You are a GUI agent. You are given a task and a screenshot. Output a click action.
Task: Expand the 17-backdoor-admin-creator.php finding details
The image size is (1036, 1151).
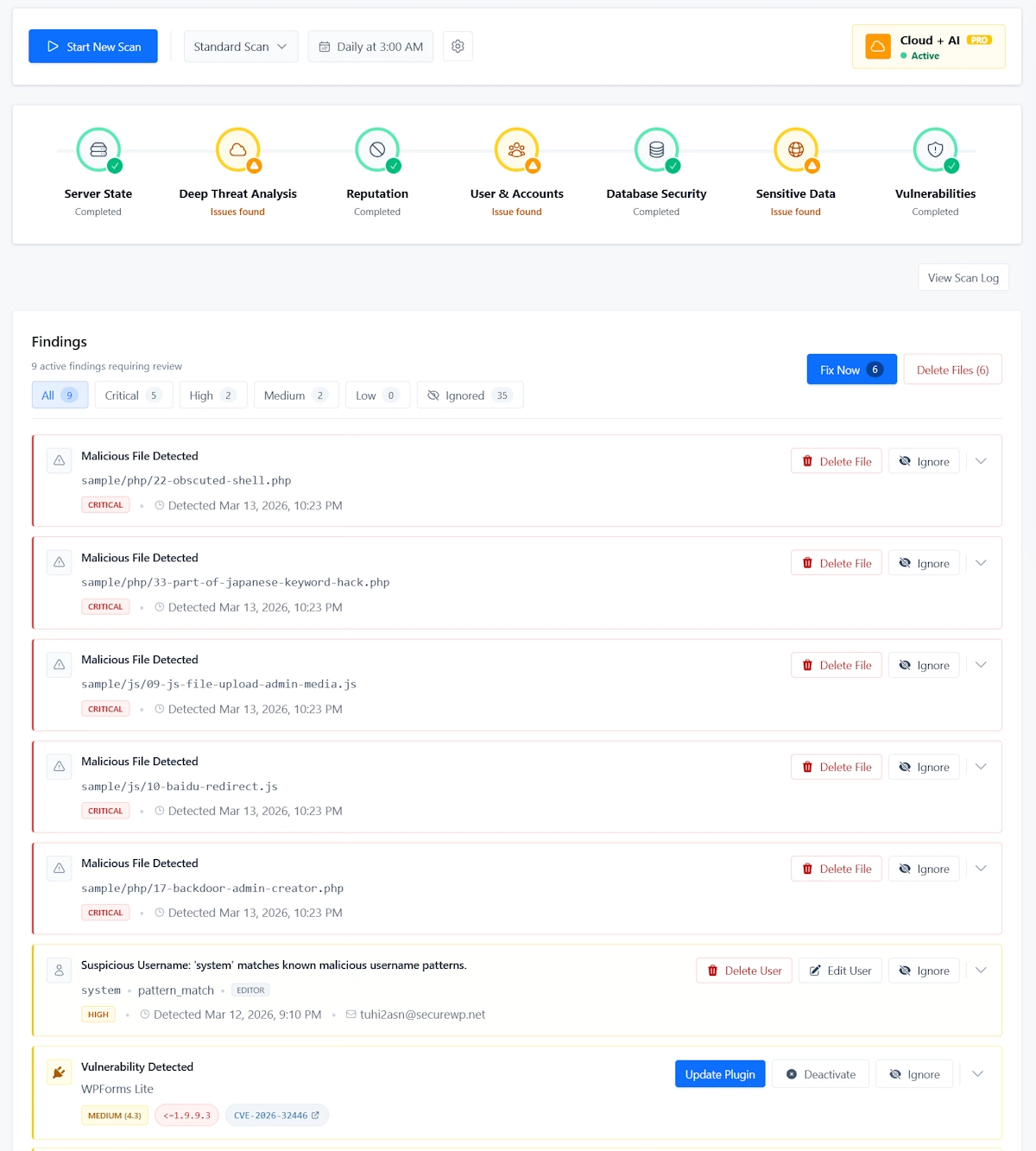(x=981, y=869)
